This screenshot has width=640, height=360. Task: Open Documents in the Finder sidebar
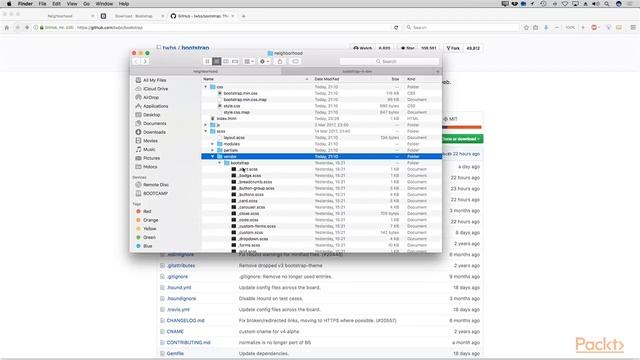tap(154, 124)
